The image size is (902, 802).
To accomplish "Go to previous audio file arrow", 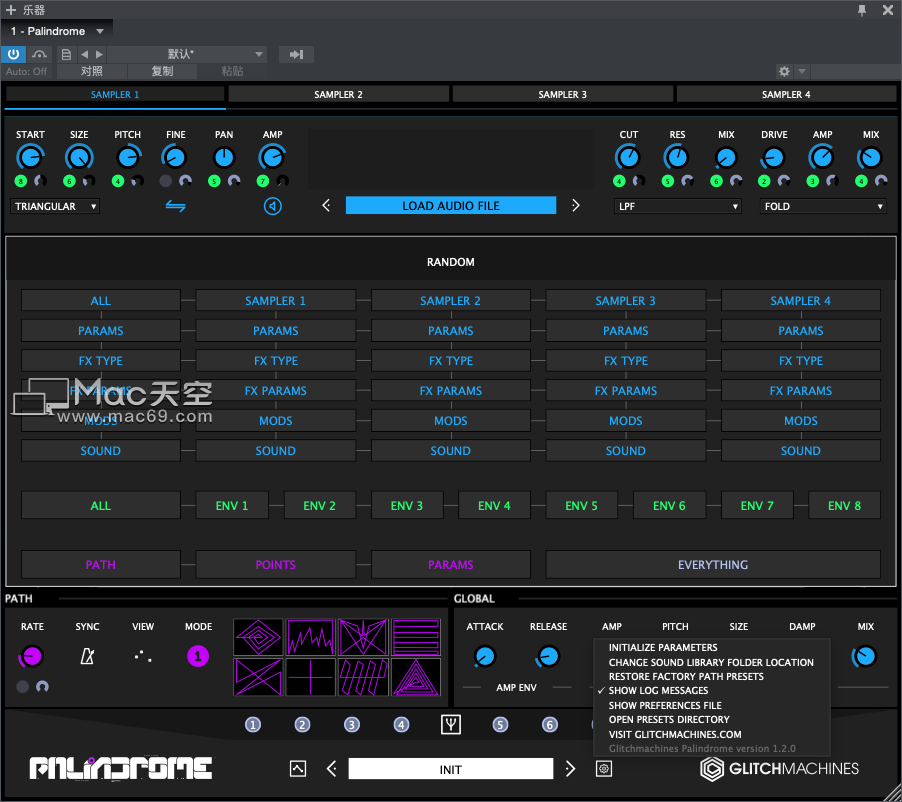I will pos(326,205).
